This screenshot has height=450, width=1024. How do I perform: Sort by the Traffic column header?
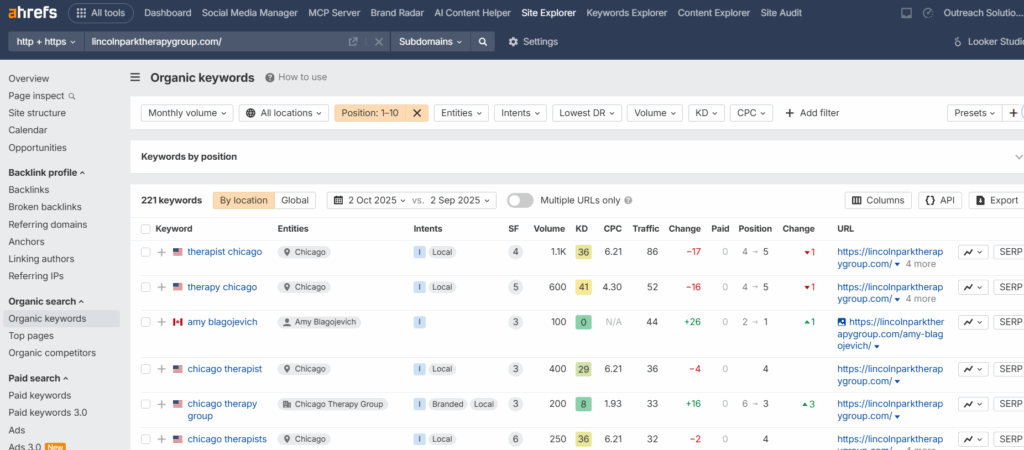click(x=645, y=229)
